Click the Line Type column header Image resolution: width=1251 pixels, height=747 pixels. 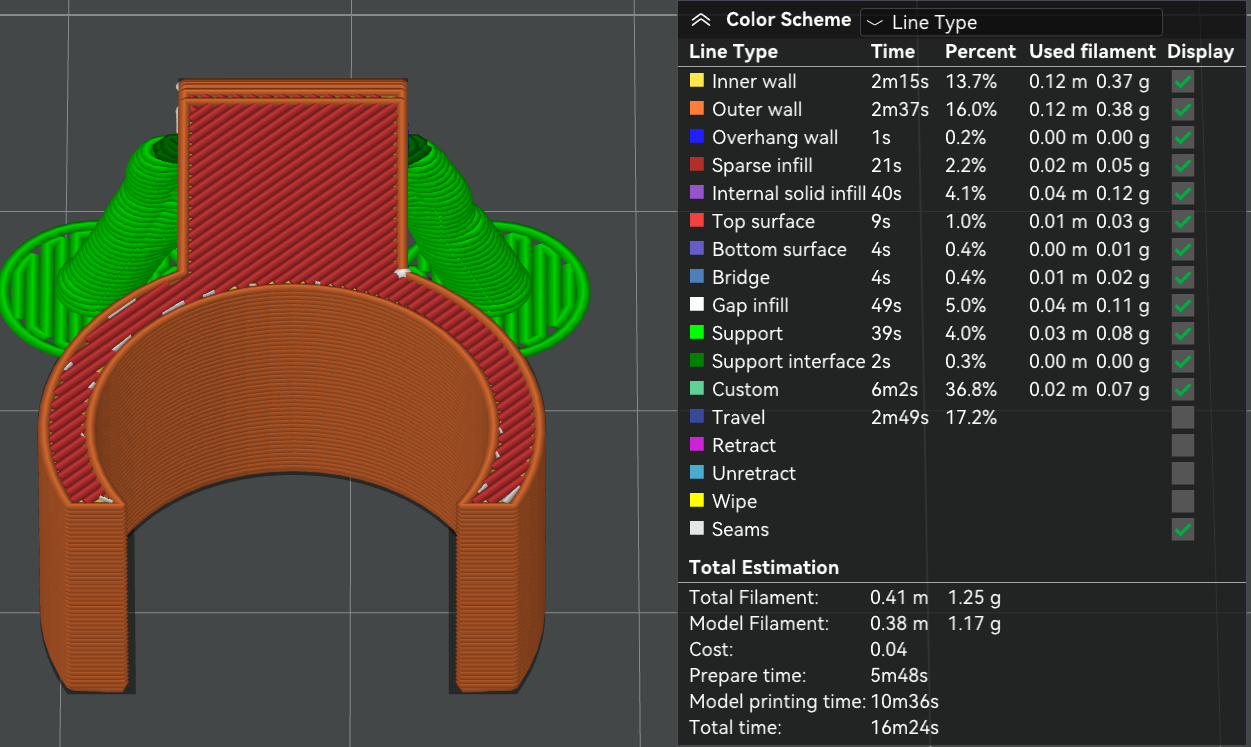(733, 52)
